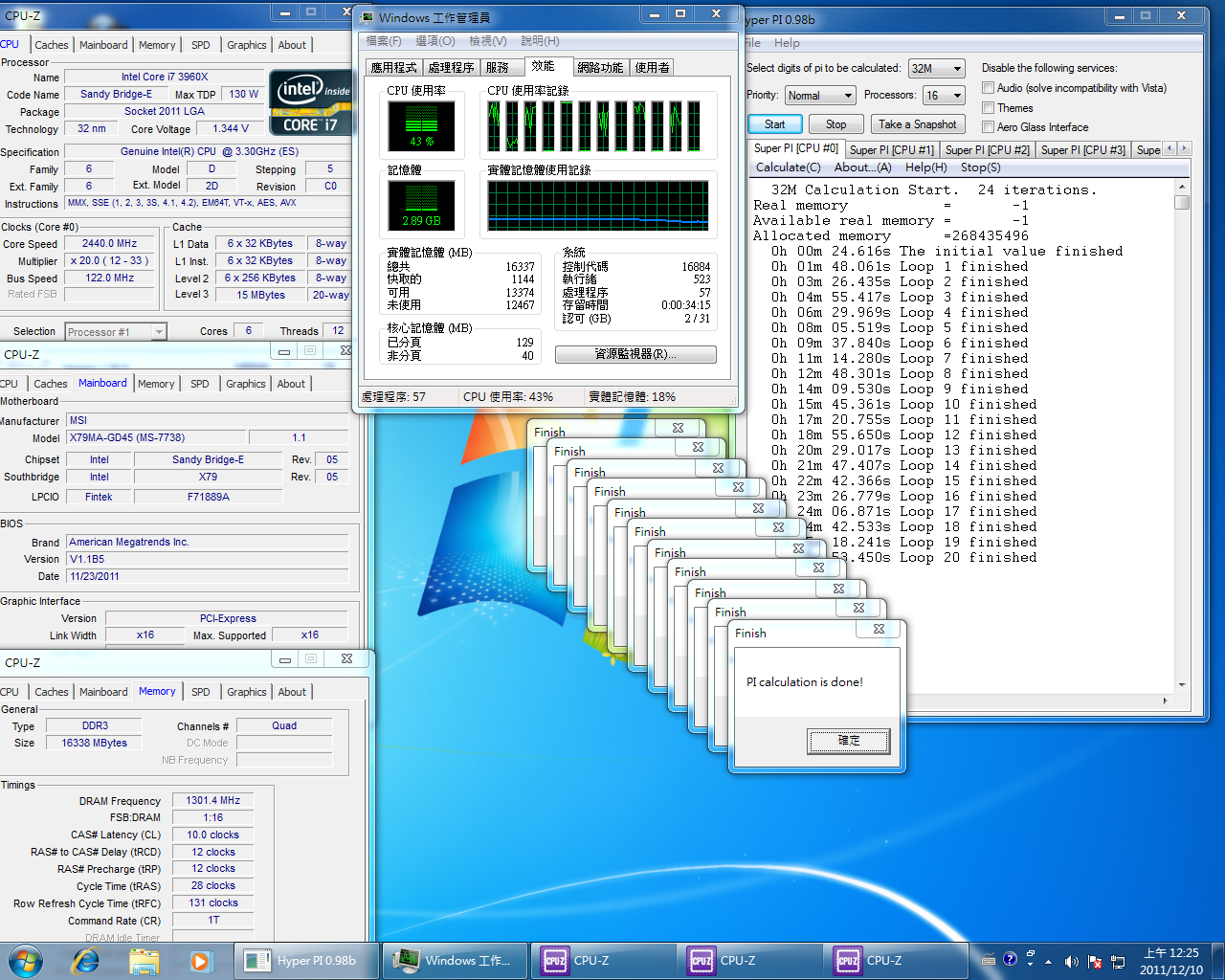The image size is (1225, 980).
Task: Click the Hyper PI vertical scrollbar thumb
Action: 1182,202
